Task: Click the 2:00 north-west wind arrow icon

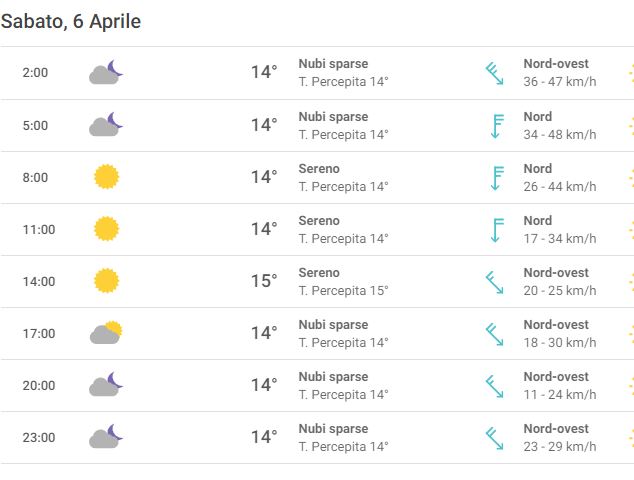Action: point(494,73)
